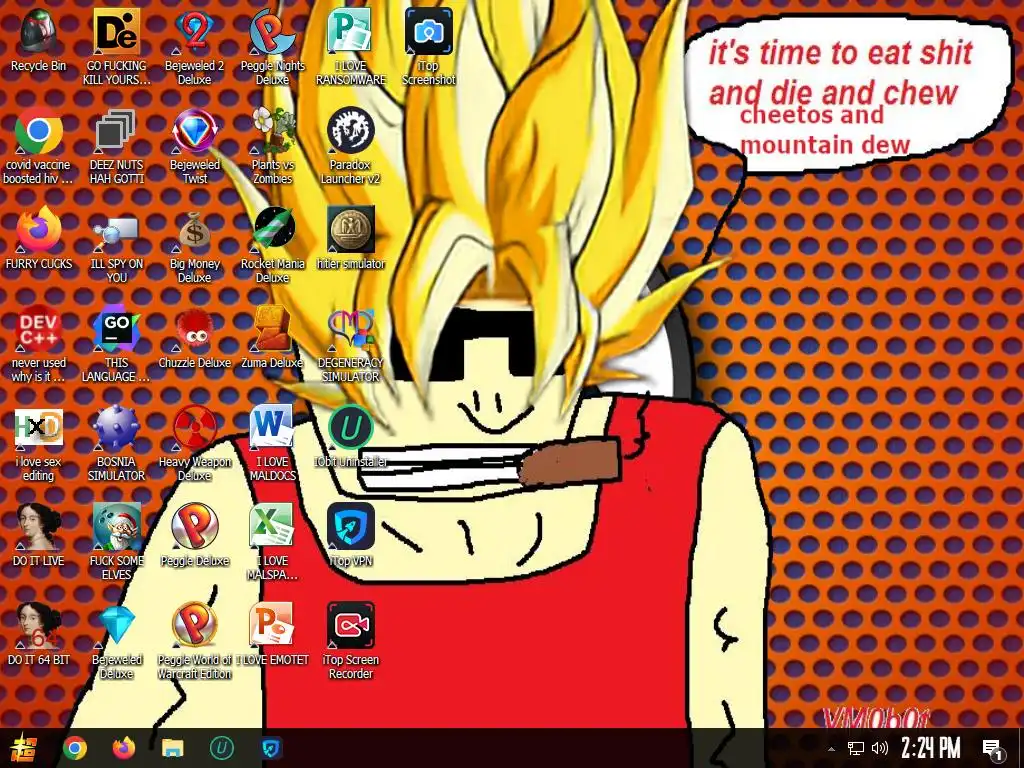Expand the hidden system tray icons
The image size is (1024, 768).
click(x=831, y=749)
